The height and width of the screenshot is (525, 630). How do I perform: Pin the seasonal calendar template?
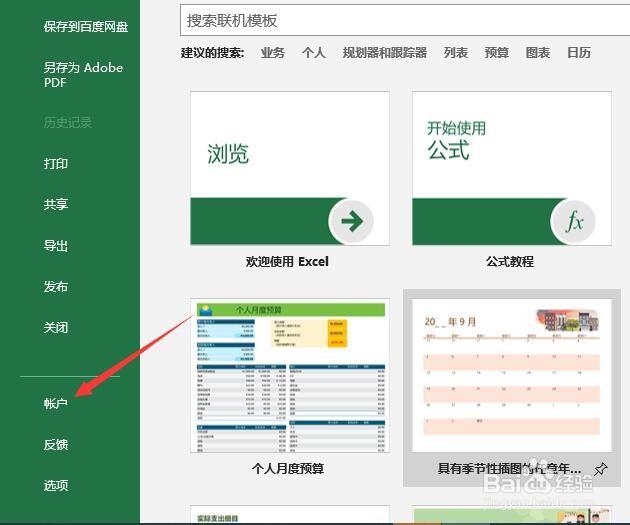tap(601, 468)
